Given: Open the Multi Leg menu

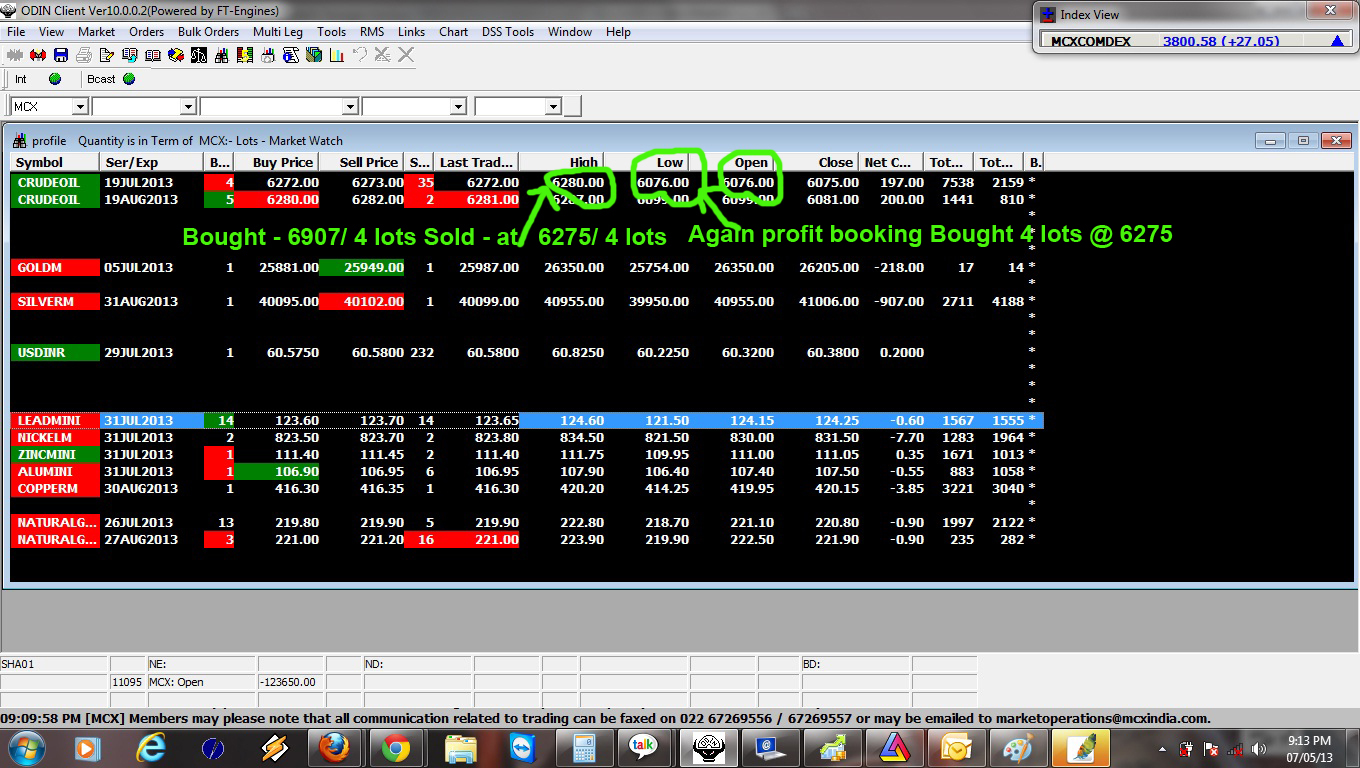Looking at the screenshot, I should click(278, 32).
